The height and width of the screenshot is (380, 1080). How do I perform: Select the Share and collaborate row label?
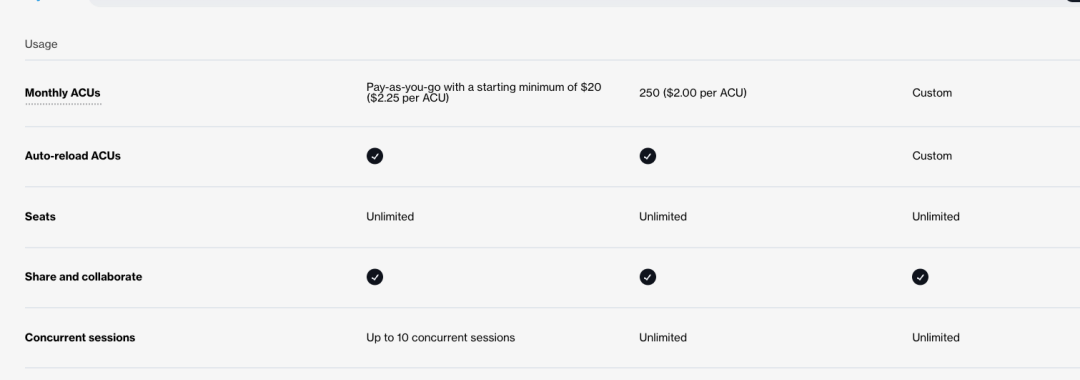(83, 277)
